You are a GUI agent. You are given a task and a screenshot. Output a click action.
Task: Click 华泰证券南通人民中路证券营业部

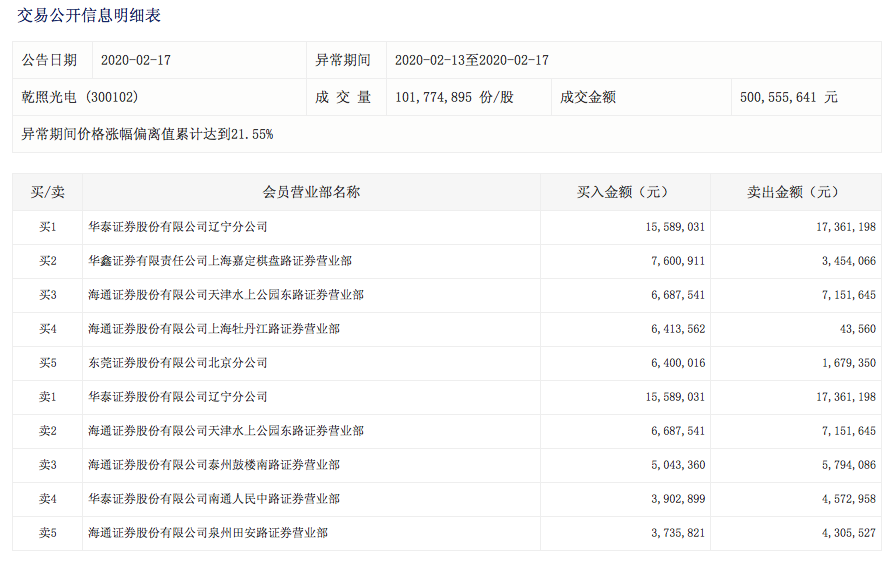(214, 499)
